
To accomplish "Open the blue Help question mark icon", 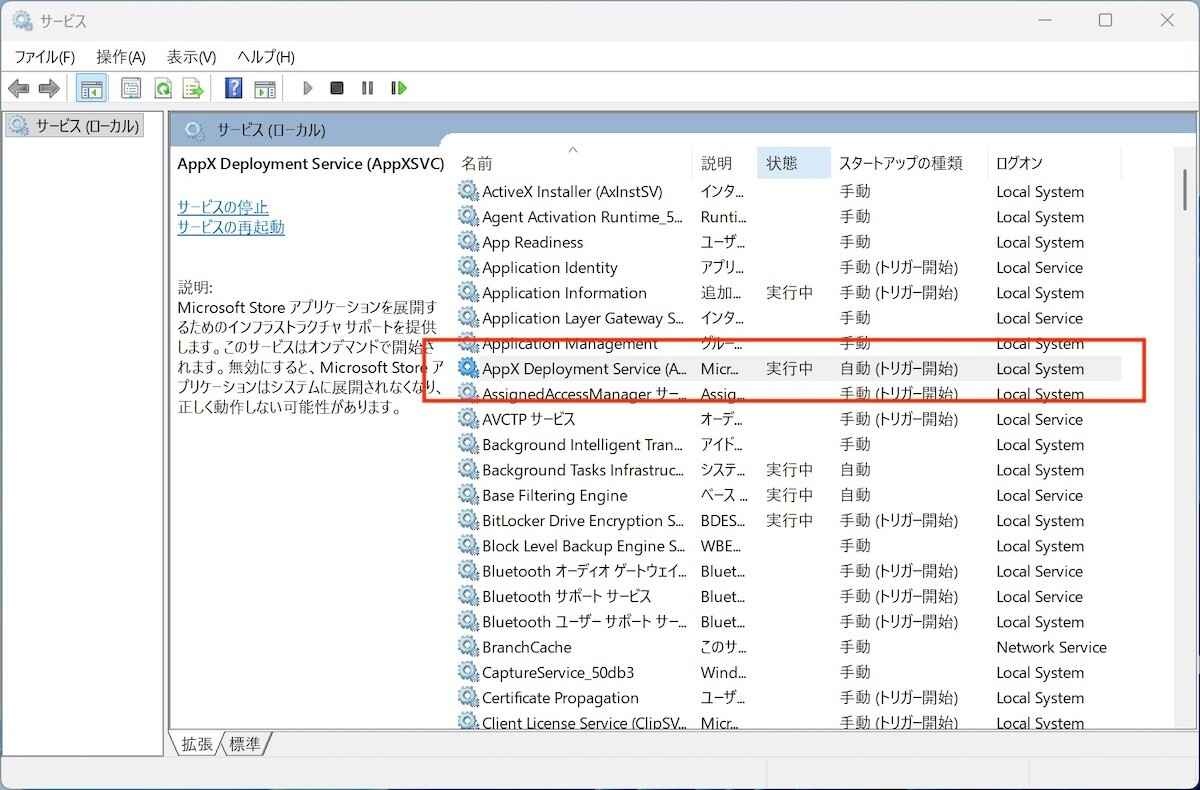I will coord(234,89).
